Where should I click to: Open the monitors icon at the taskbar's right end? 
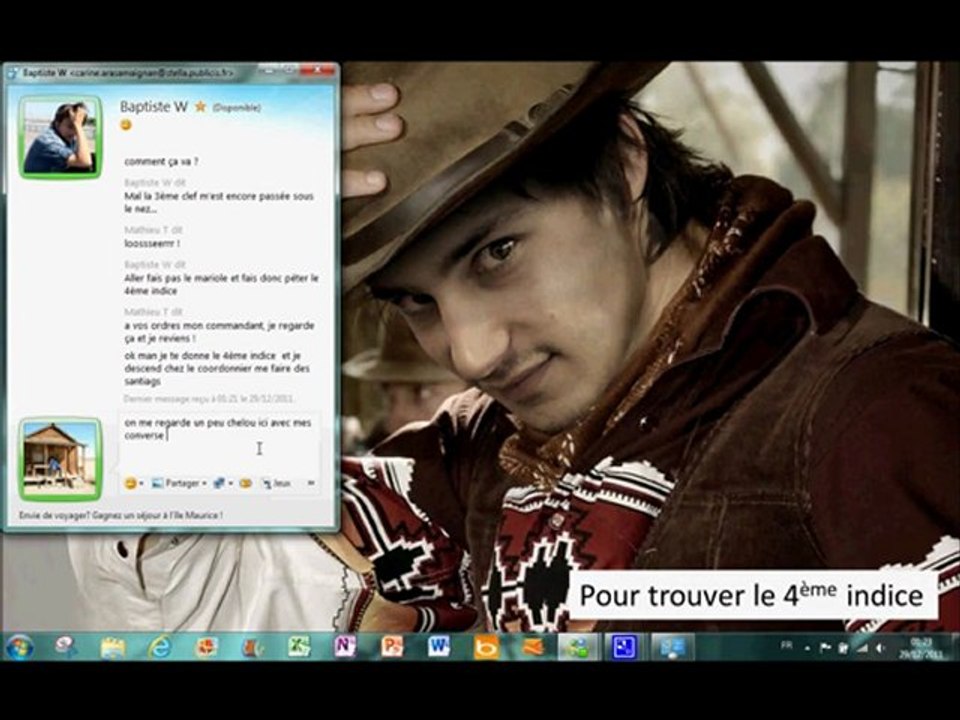[672, 647]
